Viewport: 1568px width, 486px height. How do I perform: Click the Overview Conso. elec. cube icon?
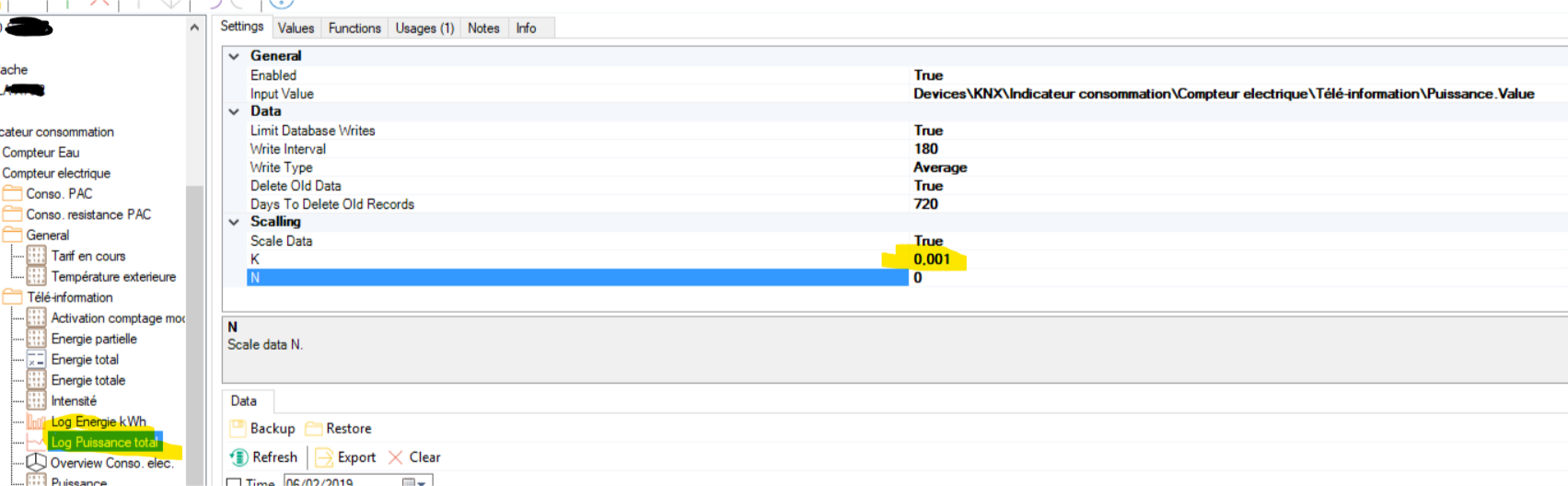36,463
